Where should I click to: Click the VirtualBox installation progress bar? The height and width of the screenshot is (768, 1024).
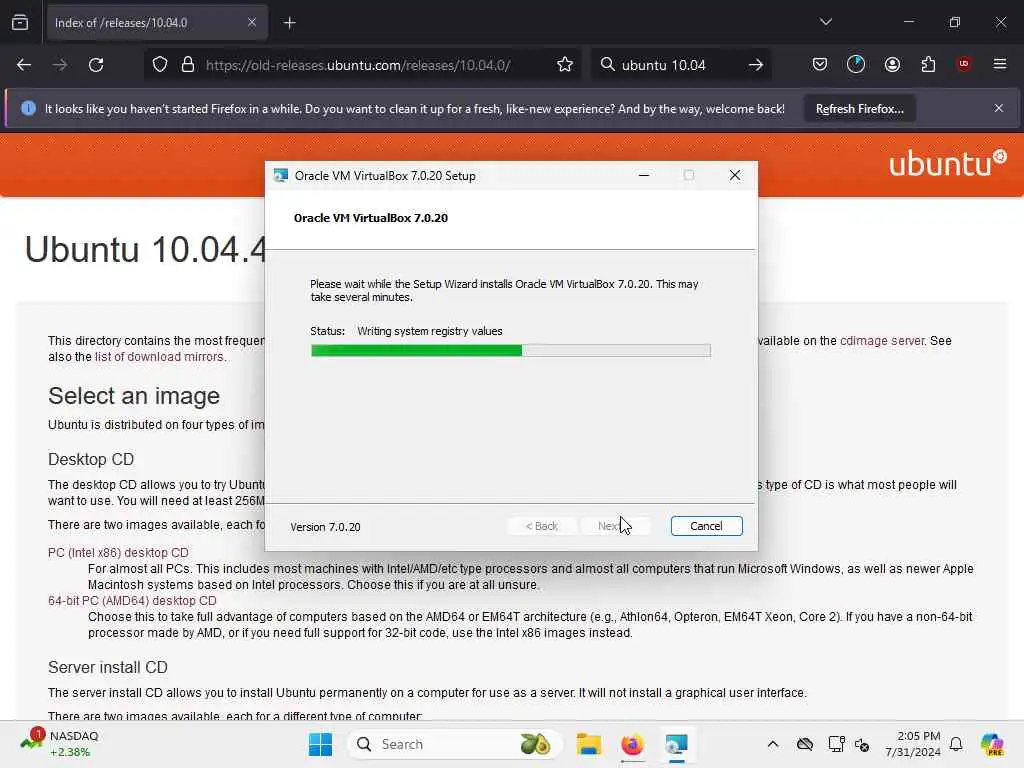(x=511, y=351)
